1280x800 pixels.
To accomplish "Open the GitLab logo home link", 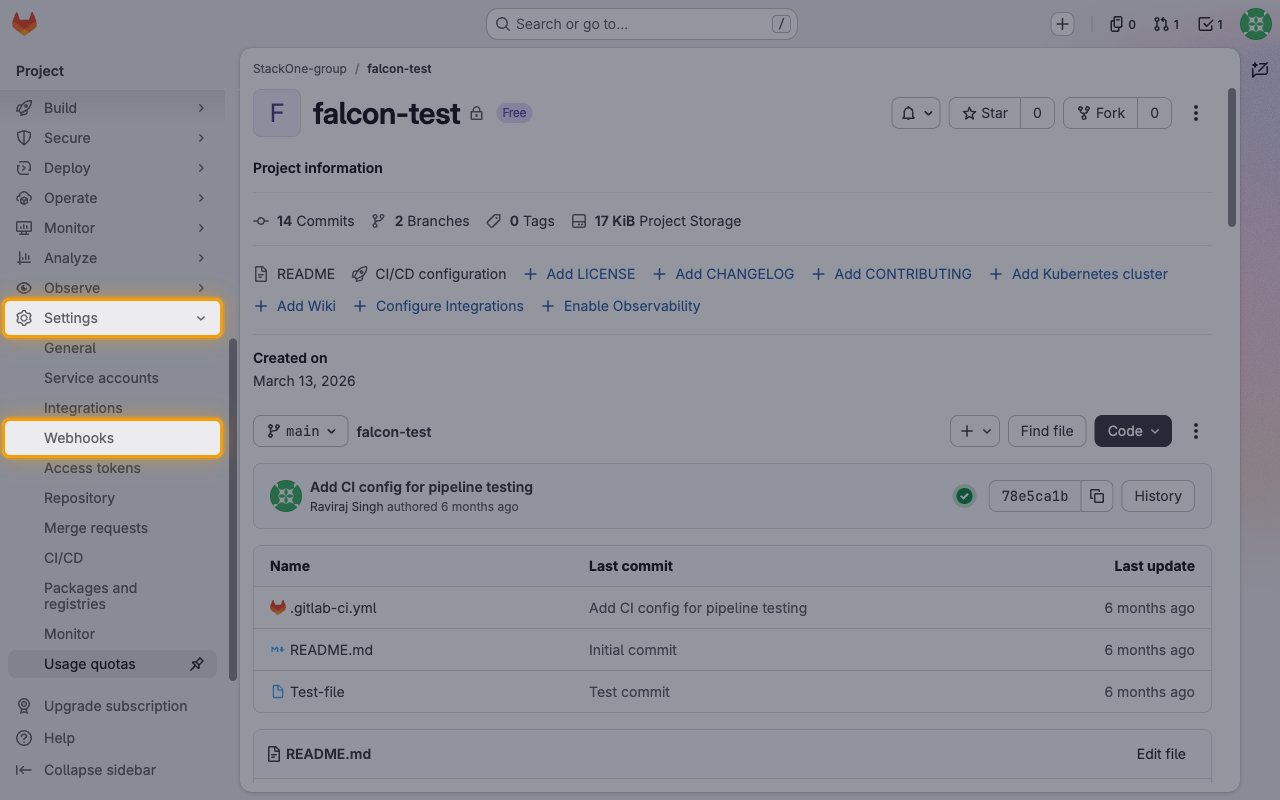I will 24,24.
